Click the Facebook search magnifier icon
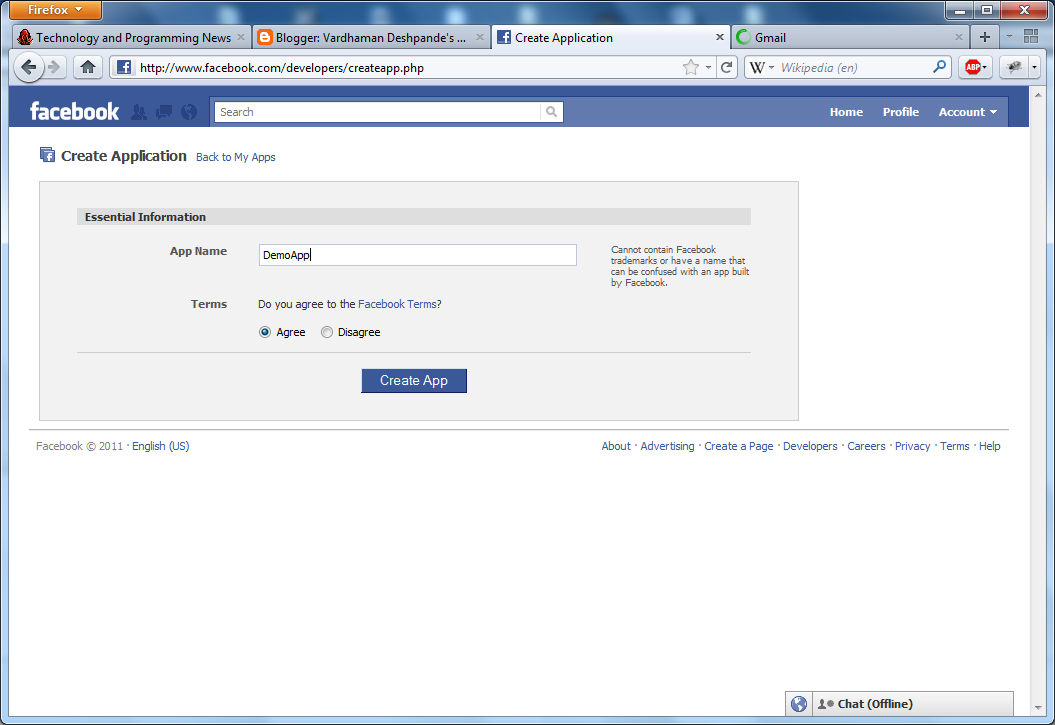The width and height of the screenshot is (1055, 725). tap(551, 111)
